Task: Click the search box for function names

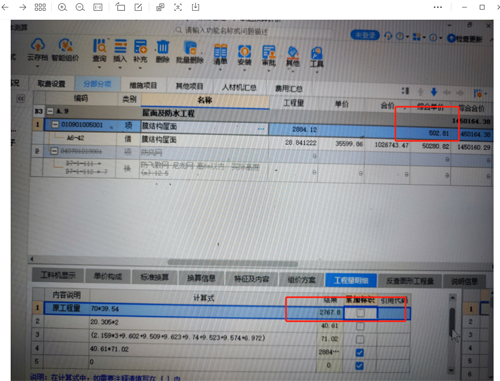Action: (227, 31)
